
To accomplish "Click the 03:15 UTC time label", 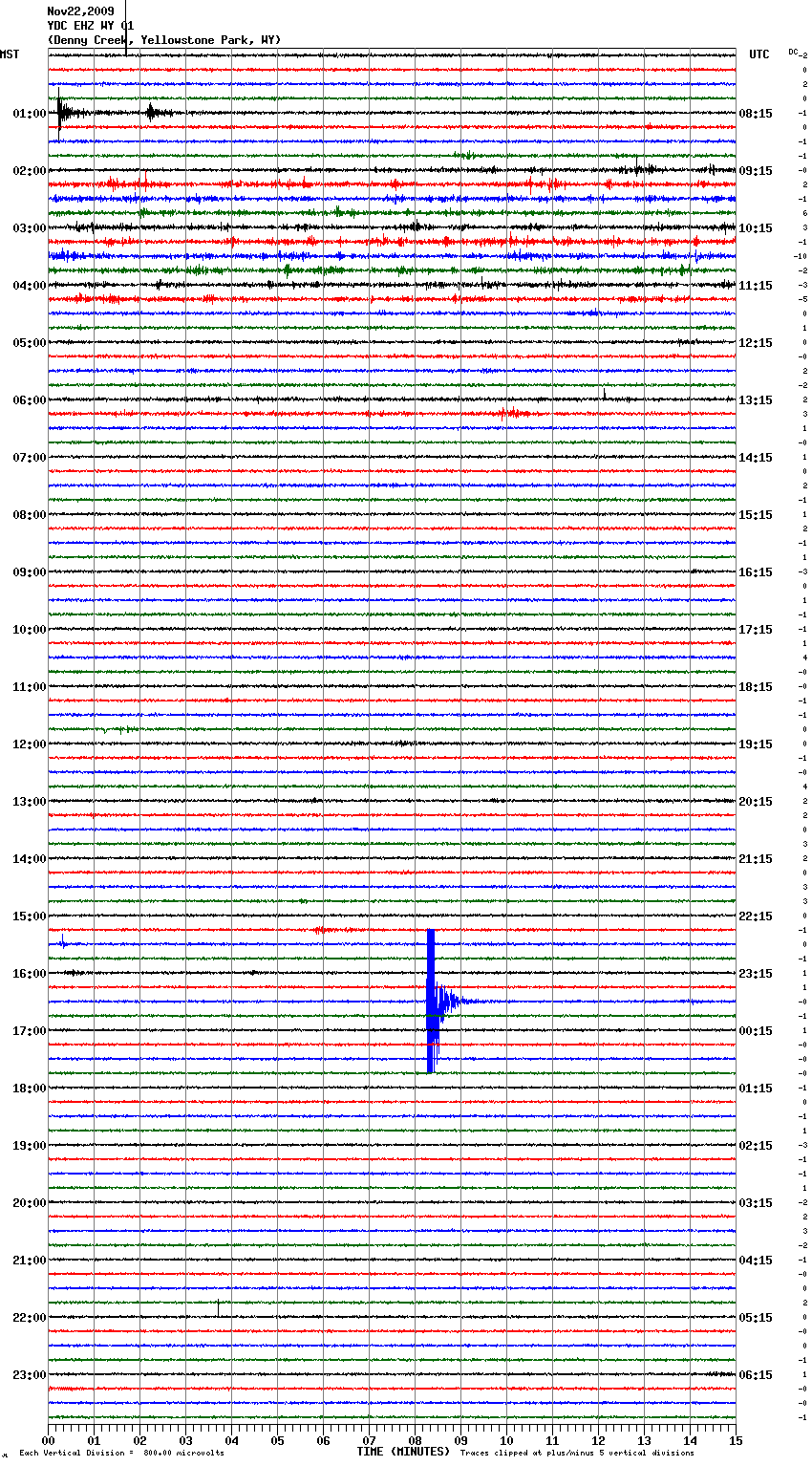I will (x=756, y=1203).
